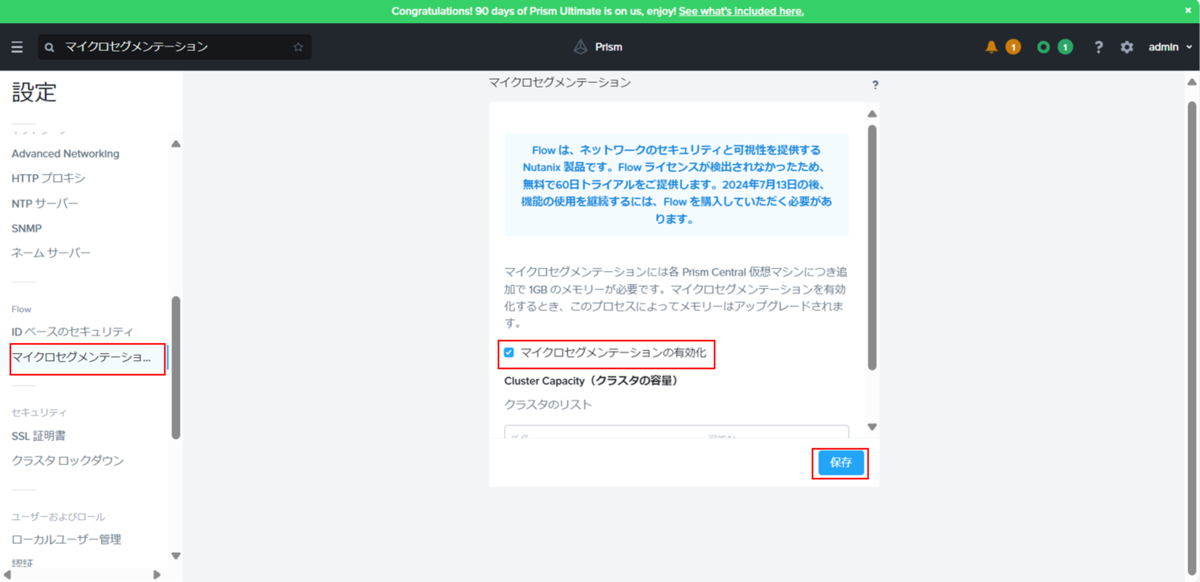Viewport: 1200px width, 582px height.
Task: Click sidebar scroll down arrow
Action: coord(176,556)
